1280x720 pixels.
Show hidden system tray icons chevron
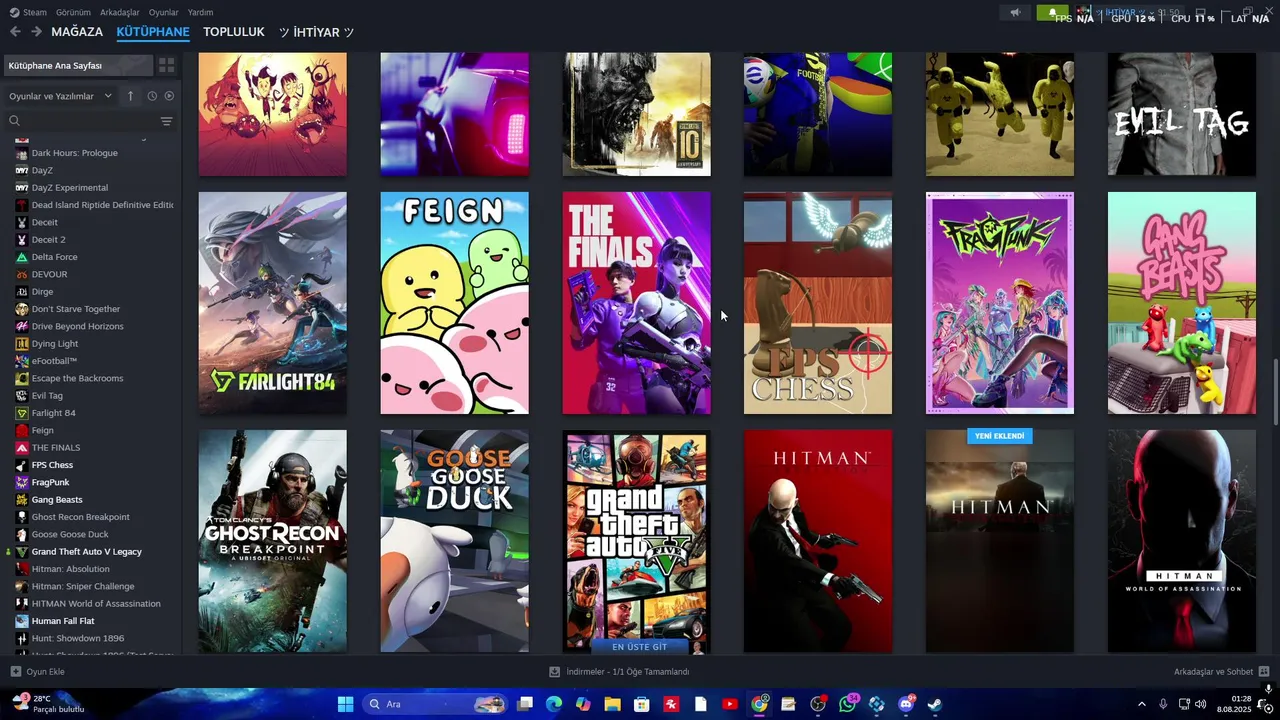tap(1142, 704)
